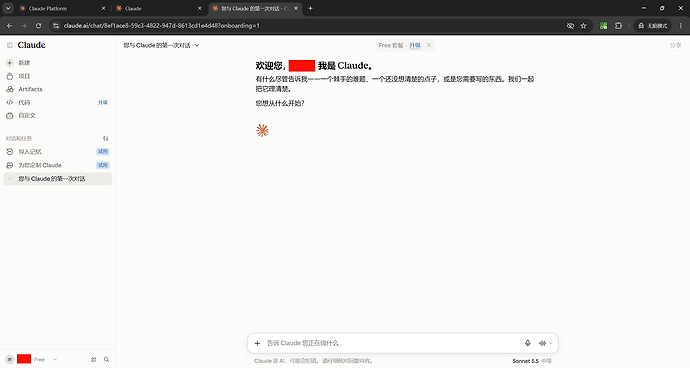Reload the page
Viewport: 690px width, 368px height.
(38, 26)
